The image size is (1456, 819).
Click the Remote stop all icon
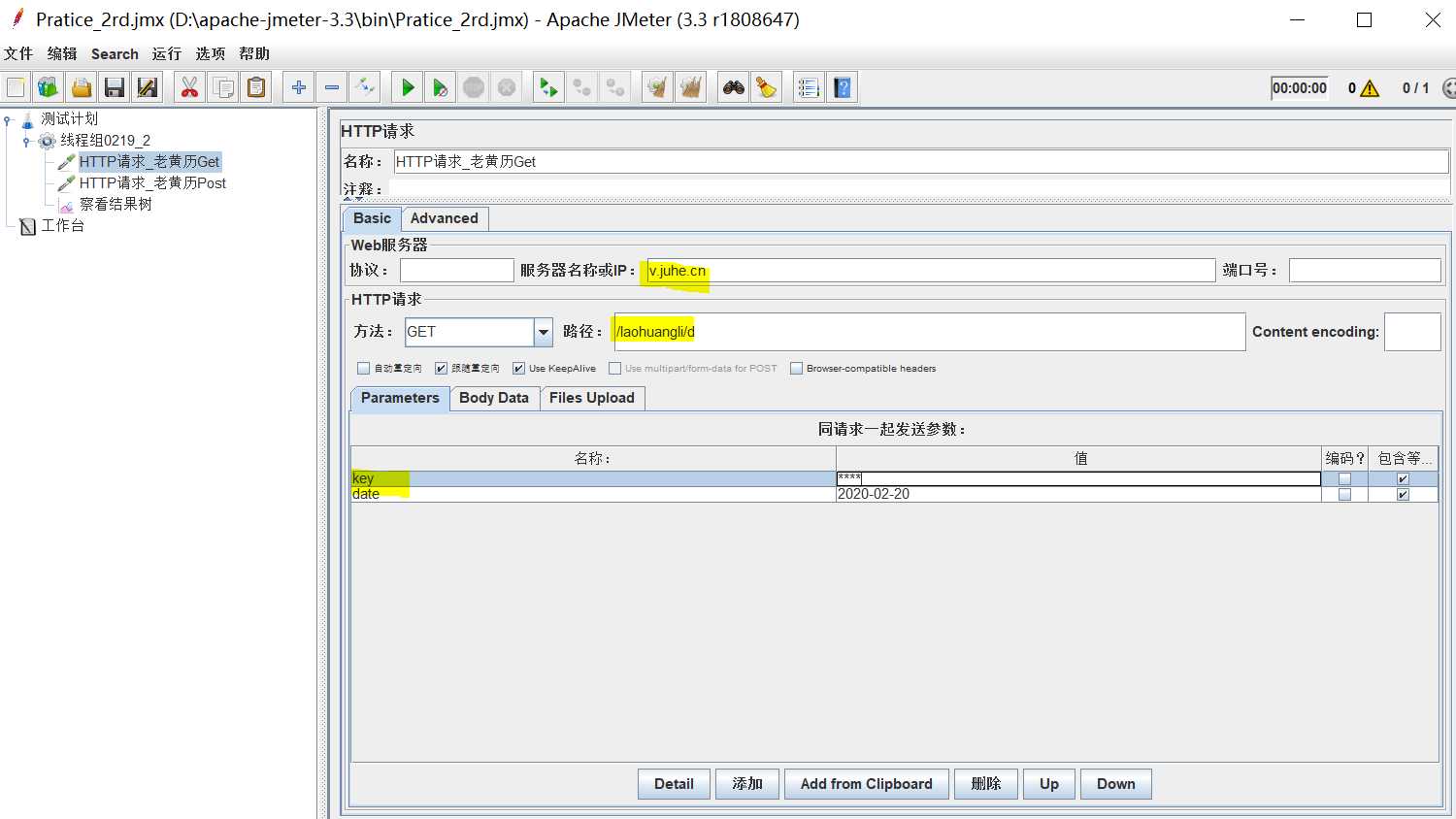(x=582, y=87)
